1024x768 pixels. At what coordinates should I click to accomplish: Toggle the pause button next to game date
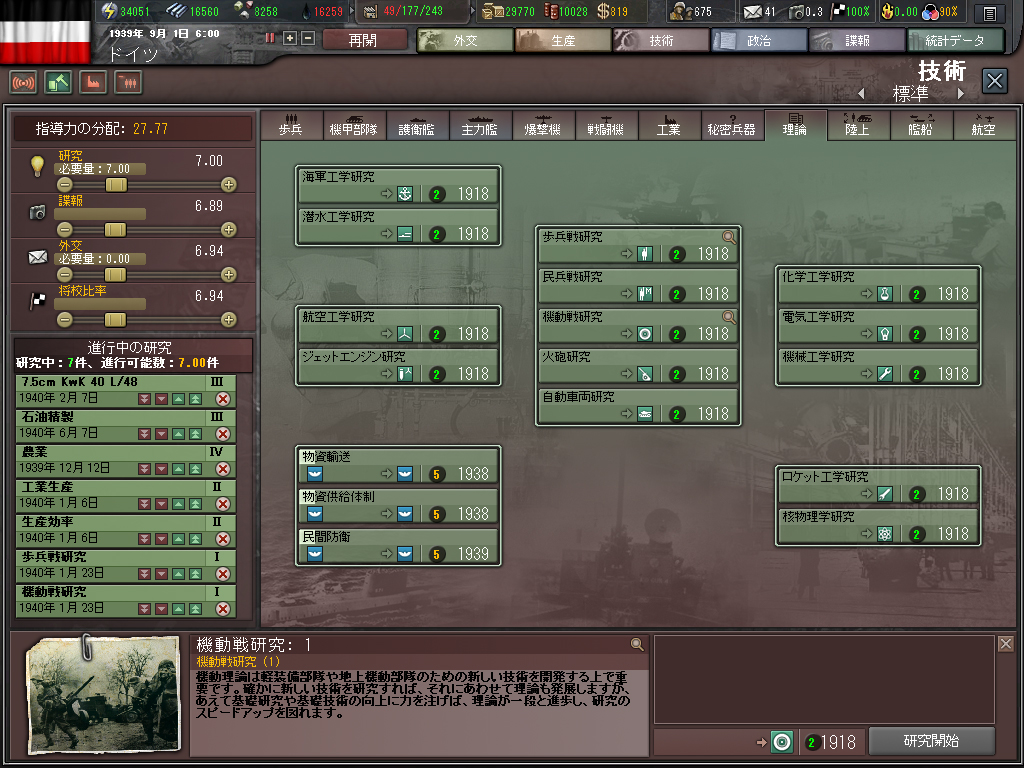pos(270,38)
